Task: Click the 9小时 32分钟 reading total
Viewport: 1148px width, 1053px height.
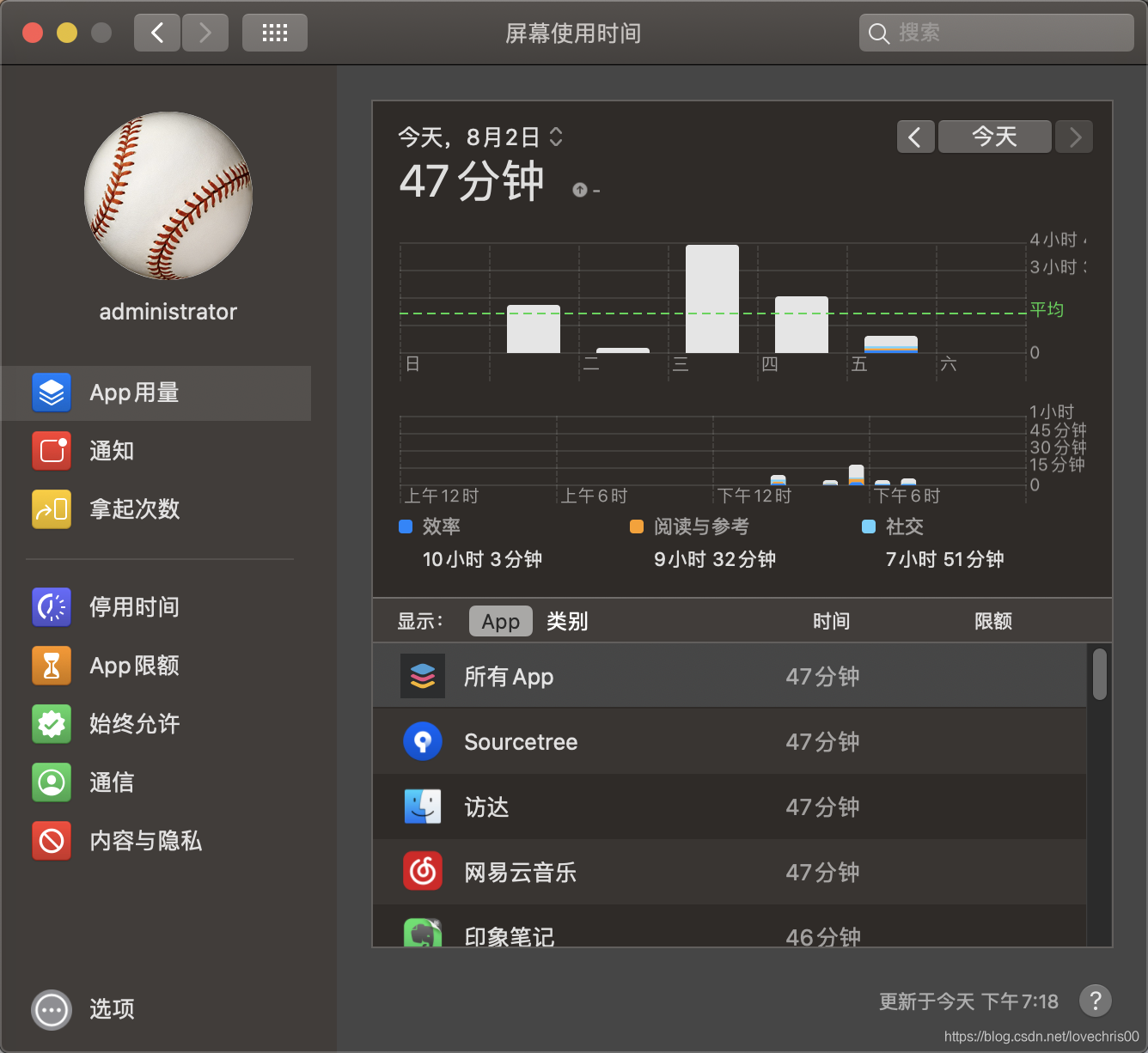Action: [x=715, y=559]
